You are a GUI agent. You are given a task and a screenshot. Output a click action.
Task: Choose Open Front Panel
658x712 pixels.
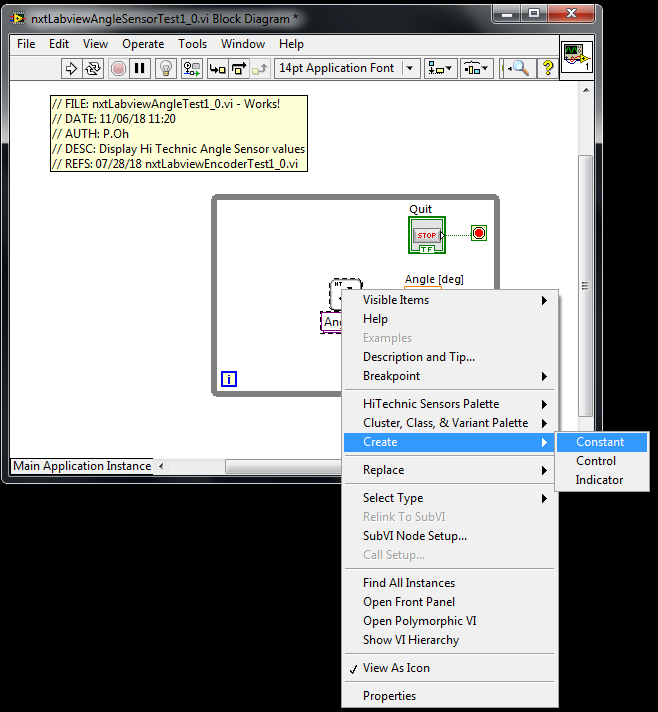(x=450, y=603)
